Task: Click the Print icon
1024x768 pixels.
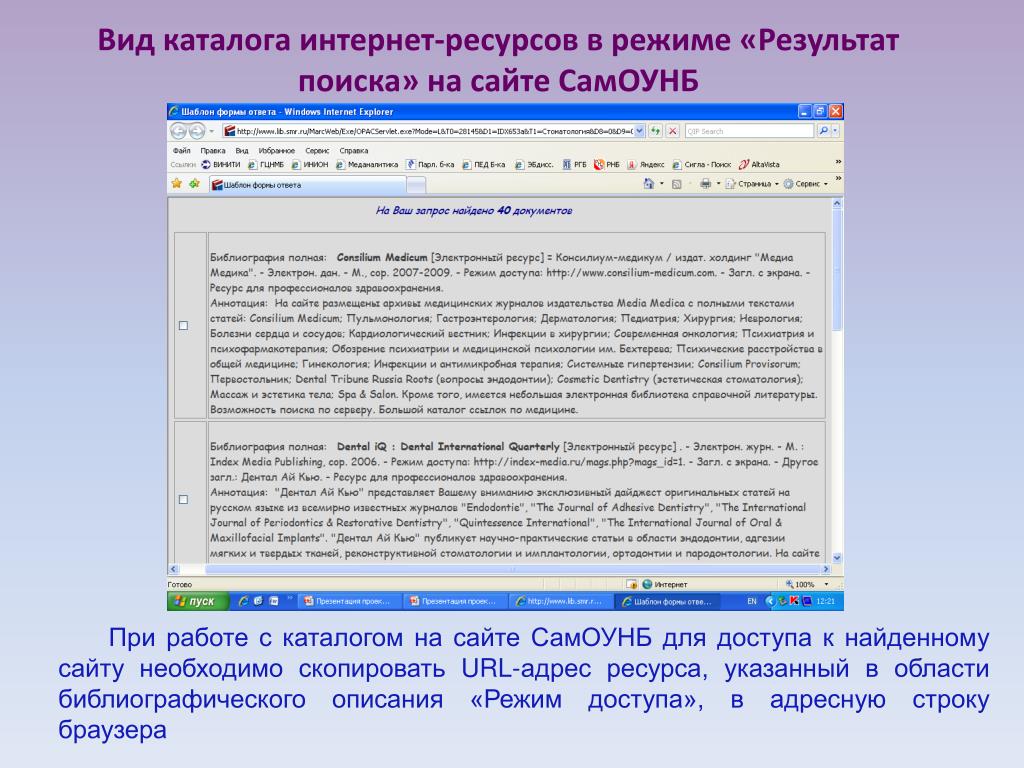Action: [705, 184]
